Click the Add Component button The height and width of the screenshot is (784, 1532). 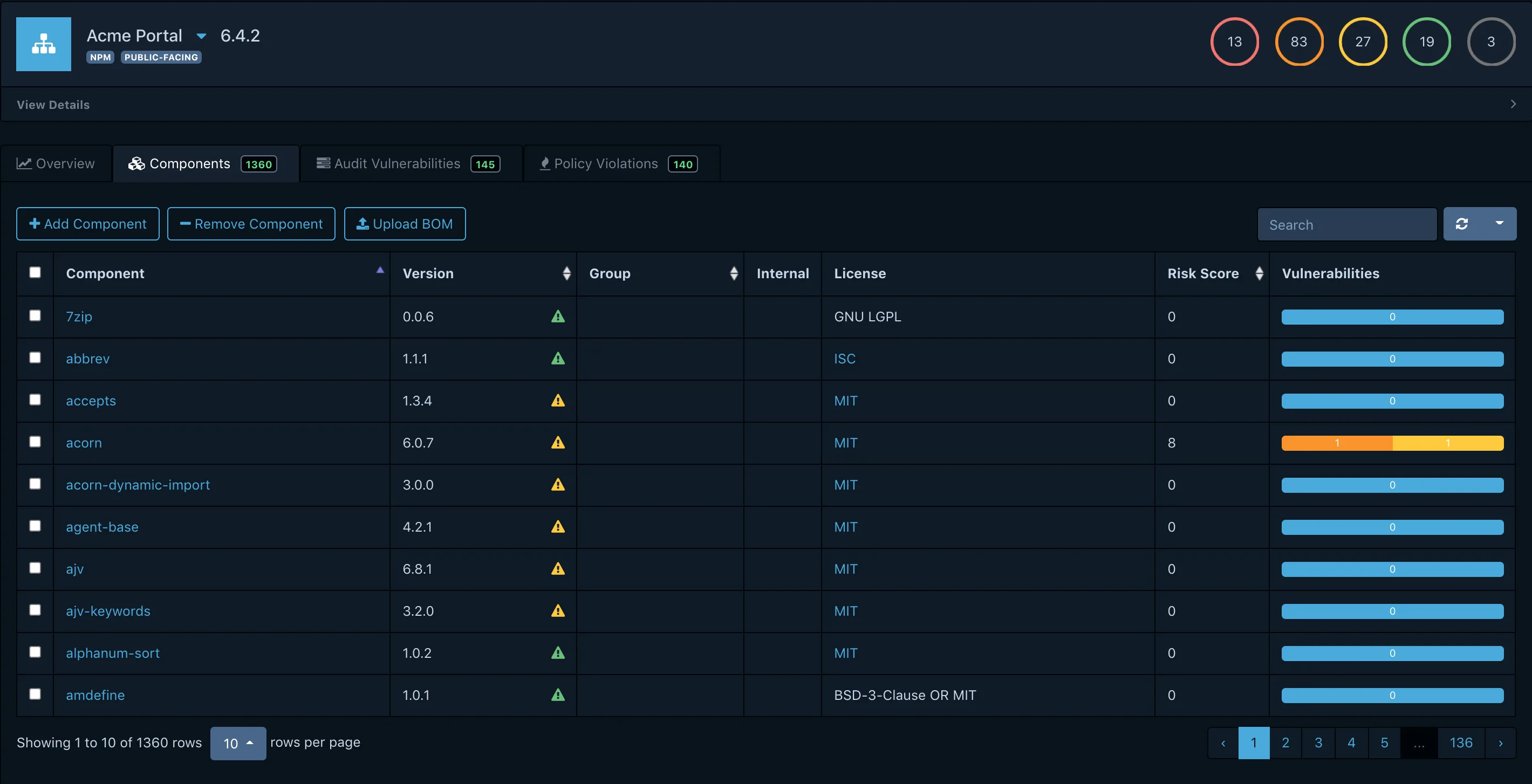(87, 223)
